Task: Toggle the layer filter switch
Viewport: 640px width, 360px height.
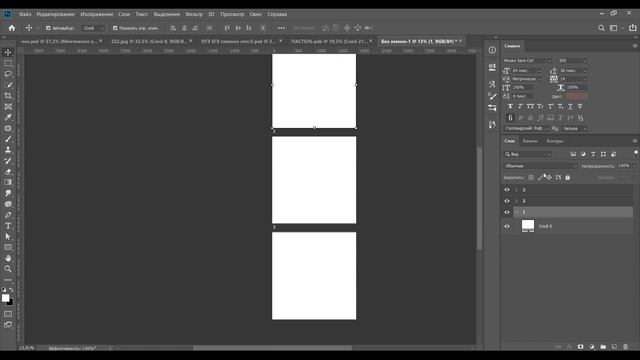Action: (x=636, y=153)
